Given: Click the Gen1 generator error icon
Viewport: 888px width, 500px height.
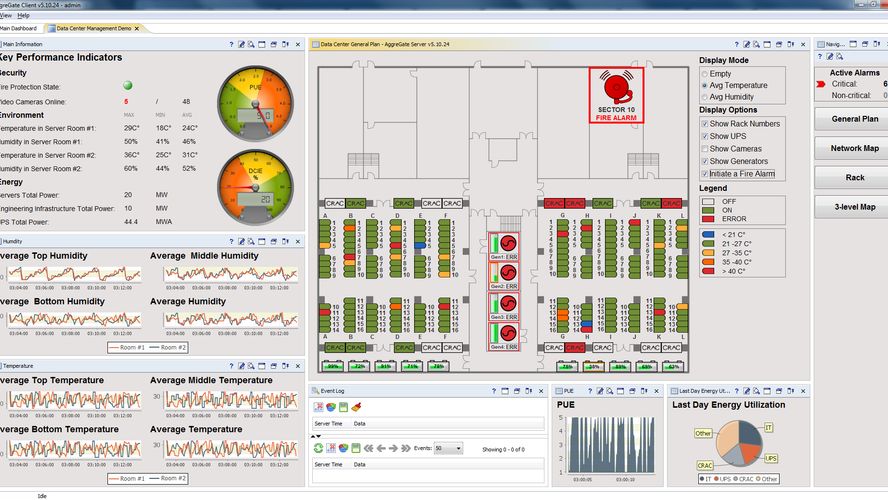Looking at the screenshot, I should coord(505,243).
